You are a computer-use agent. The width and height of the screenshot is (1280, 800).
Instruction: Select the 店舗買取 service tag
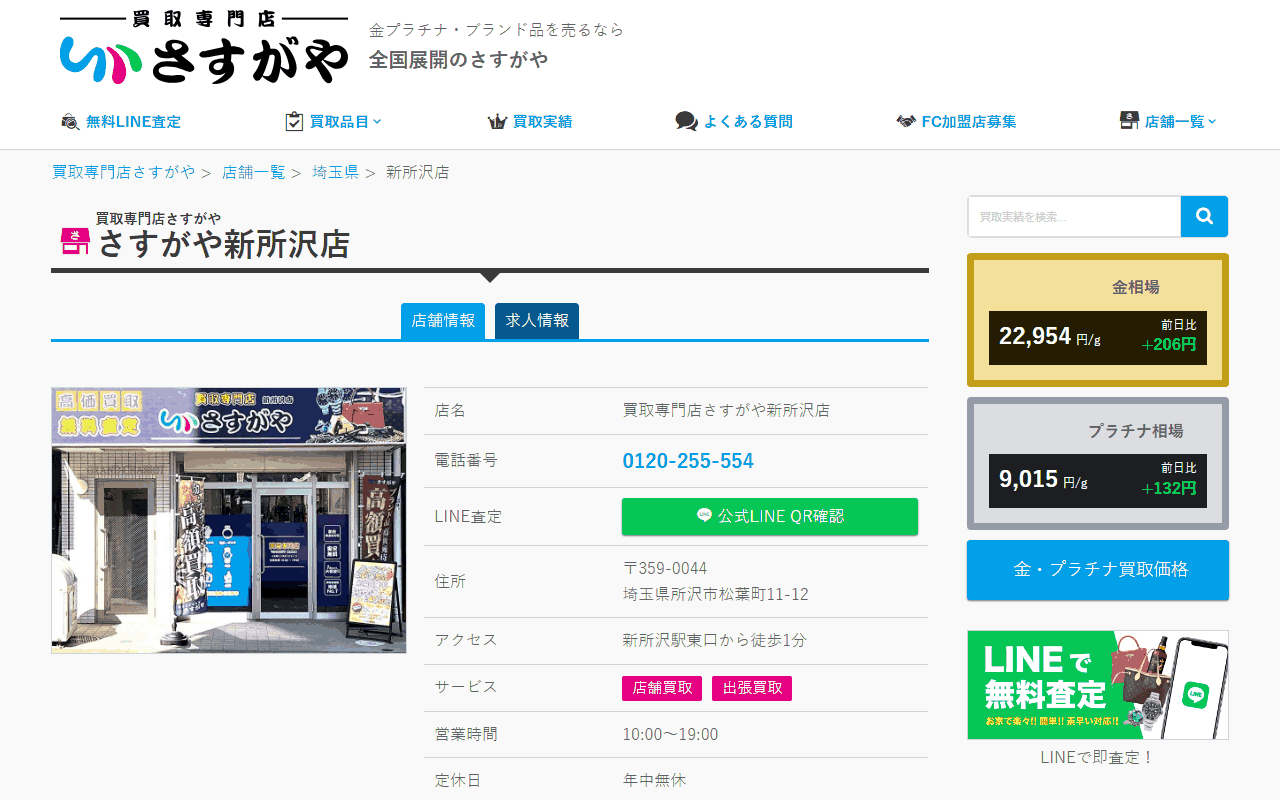point(662,688)
